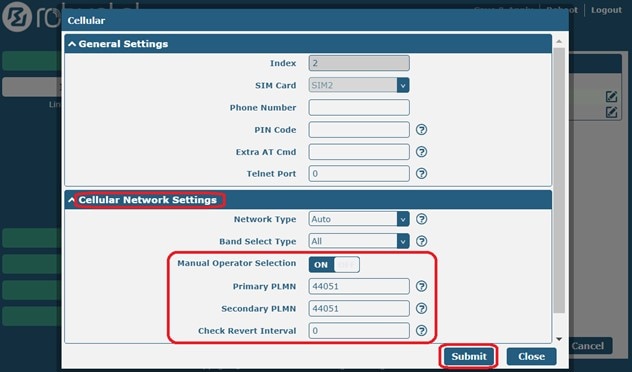Toggle Manual Operator Selection switch
The height and width of the screenshot is (372, 632).
(x=334, y=265)
